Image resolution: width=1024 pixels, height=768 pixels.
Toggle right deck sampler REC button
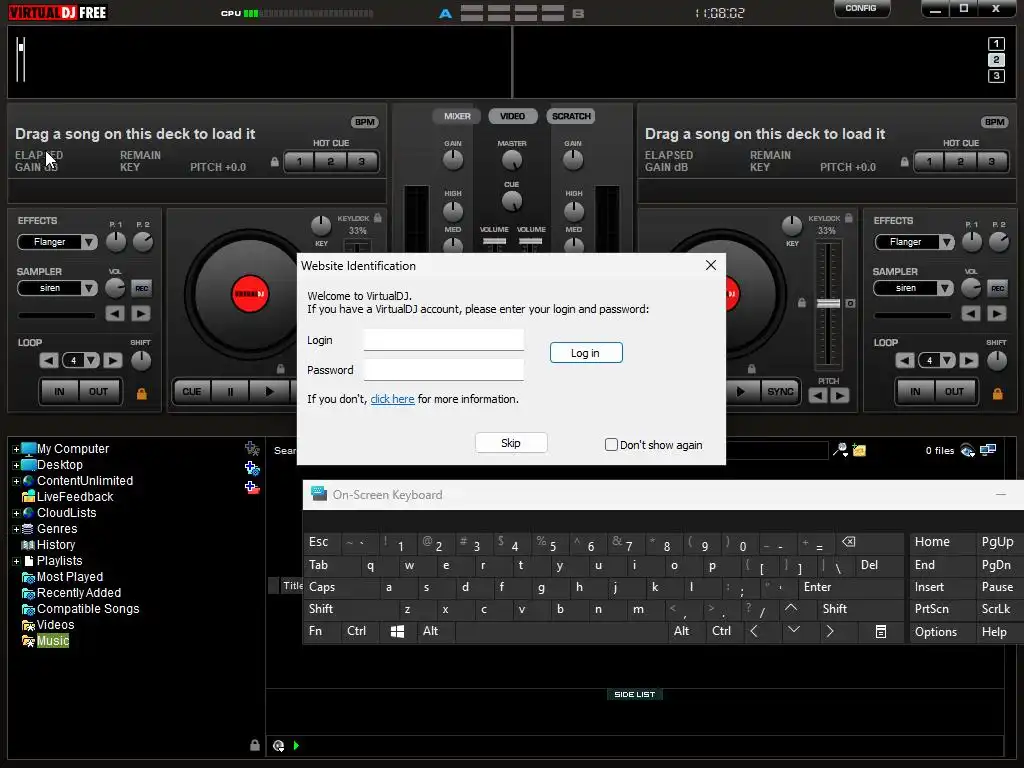tap(997, 288)
